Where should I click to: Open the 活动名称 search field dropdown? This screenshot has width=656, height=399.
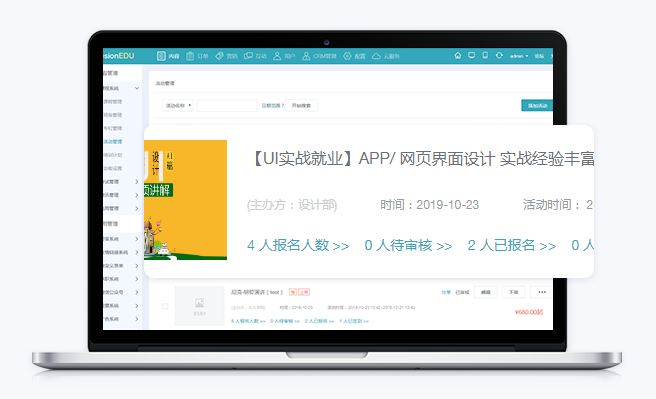click(177, 105)
